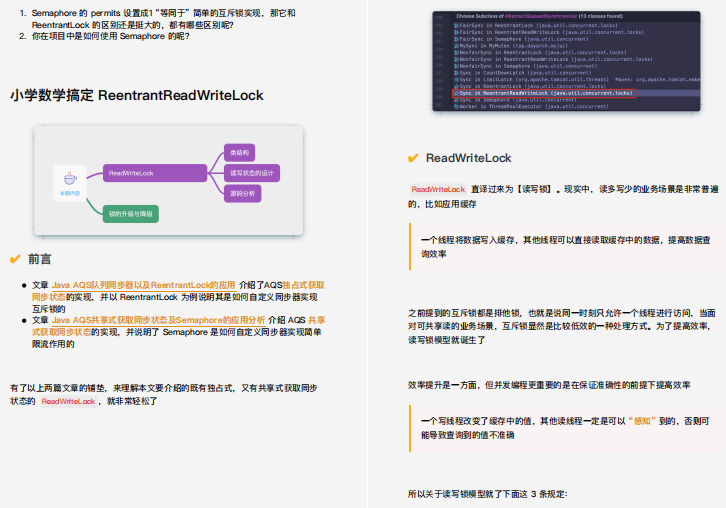This screenshot has height=508, width=726.
Task: Open the Java AQS队列同步器以及ReentrantLock的应用 link
Action: [144, 285]
